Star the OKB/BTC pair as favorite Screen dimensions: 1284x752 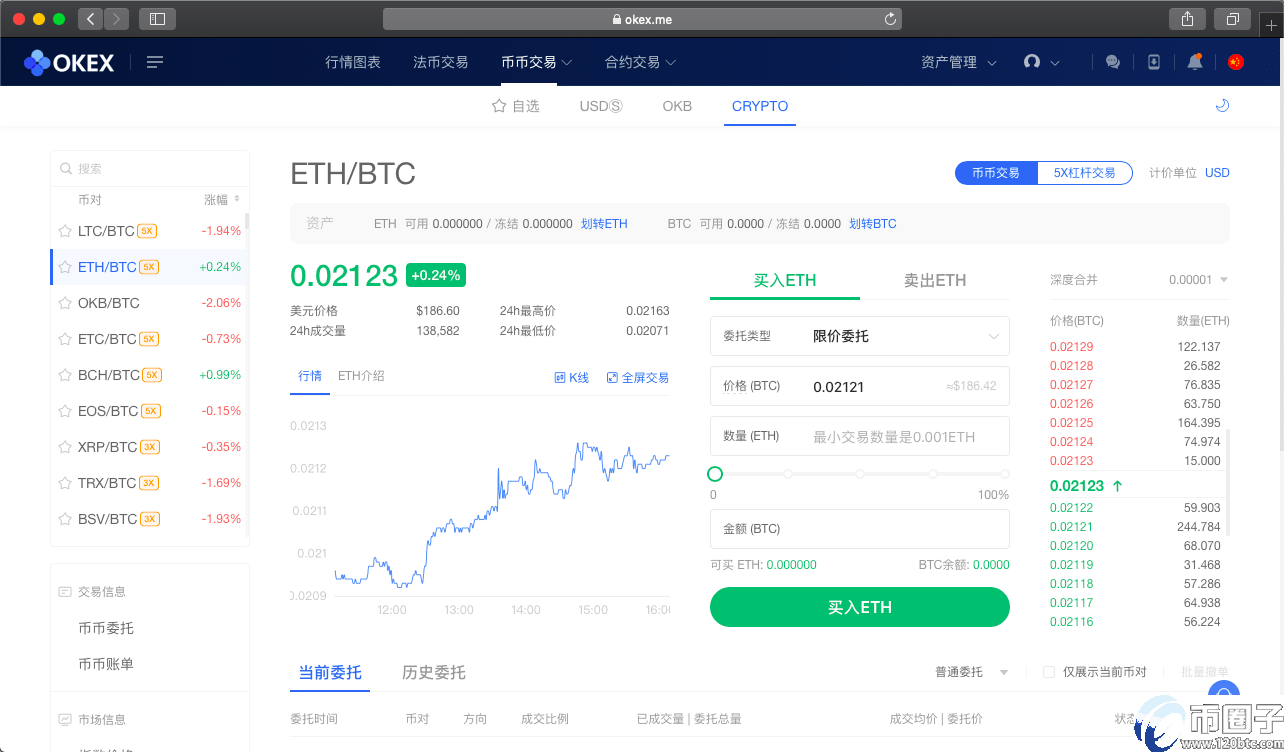click(x=65, y=303)
